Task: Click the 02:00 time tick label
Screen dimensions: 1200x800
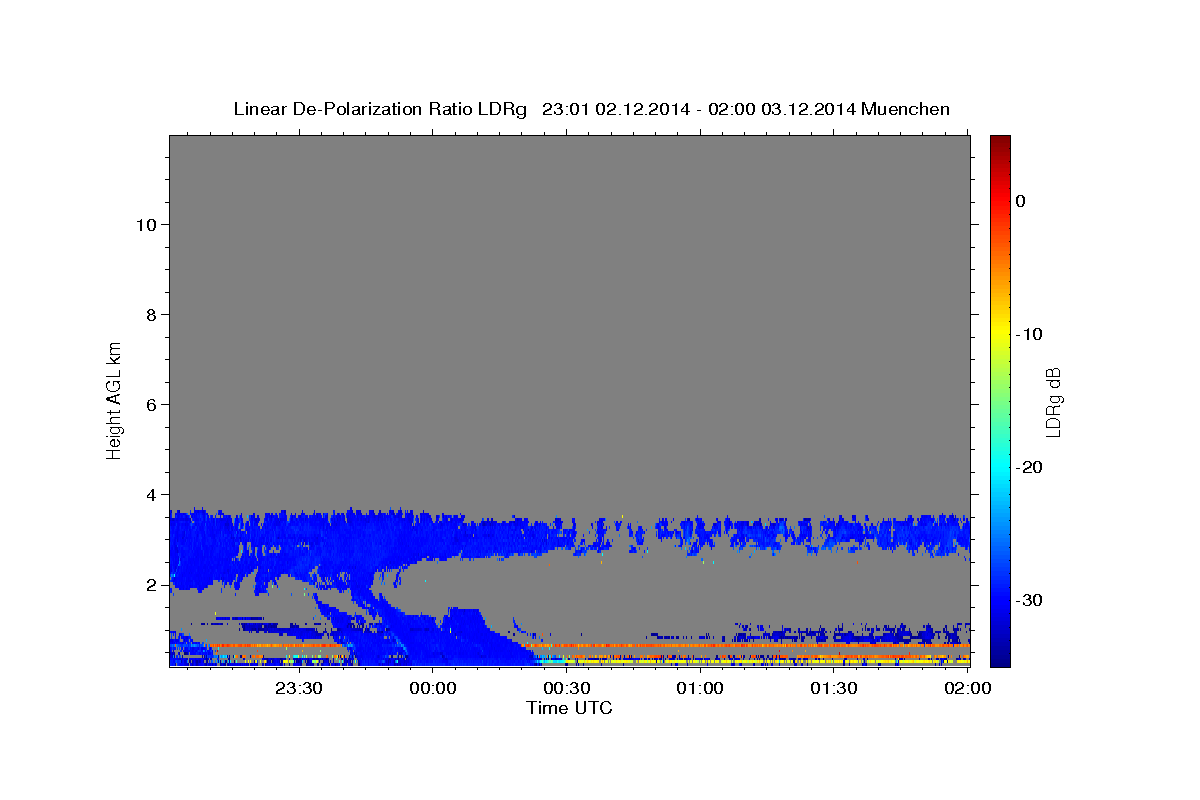Action: click(x=966, y=688)
